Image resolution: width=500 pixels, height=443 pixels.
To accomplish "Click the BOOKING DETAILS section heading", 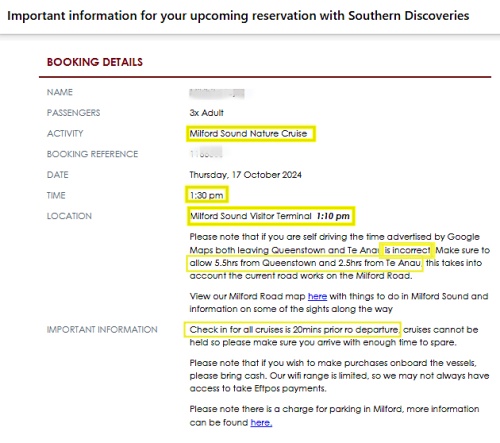I will click(95, 62).
